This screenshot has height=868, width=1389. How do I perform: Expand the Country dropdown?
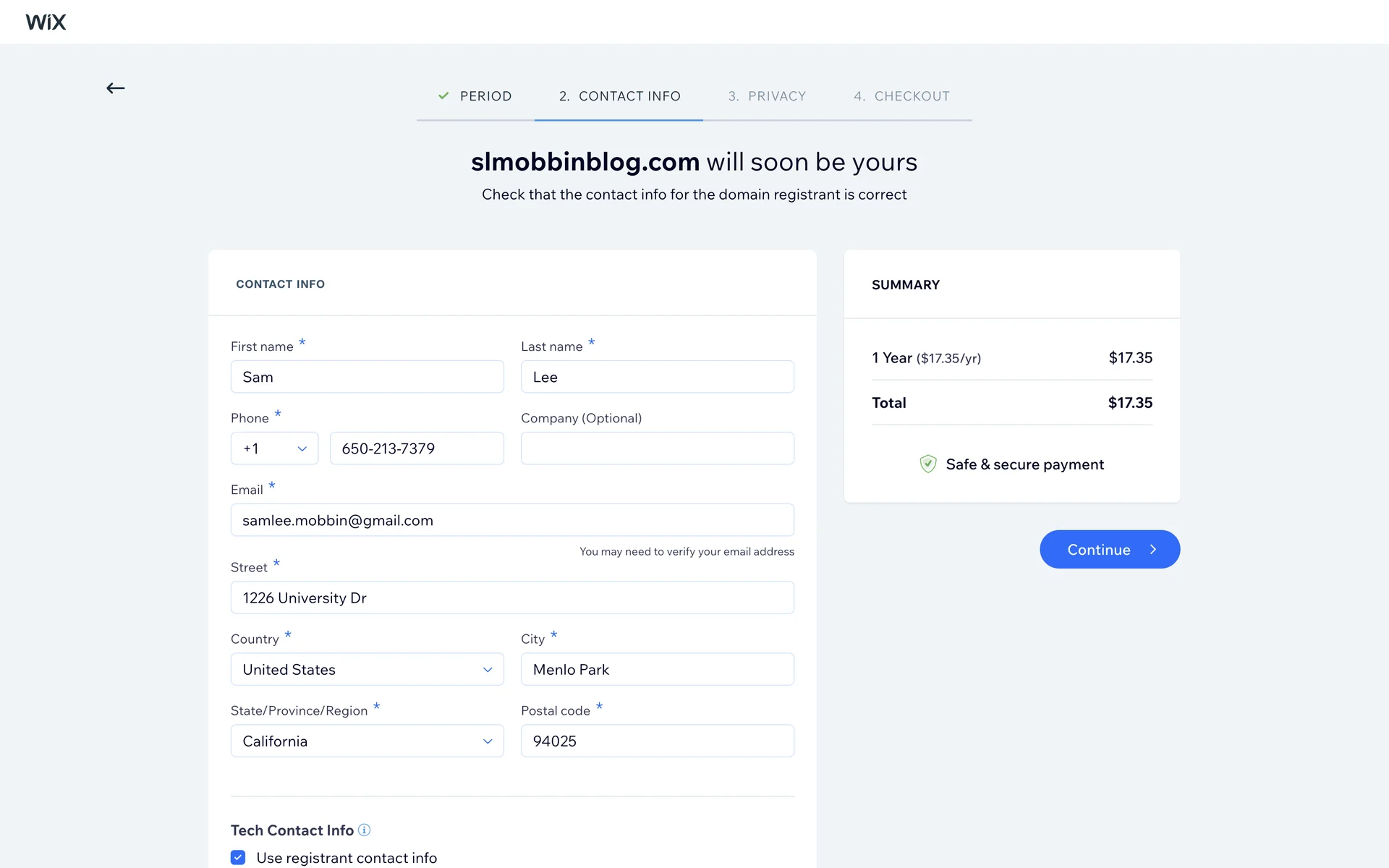point(367,669)
